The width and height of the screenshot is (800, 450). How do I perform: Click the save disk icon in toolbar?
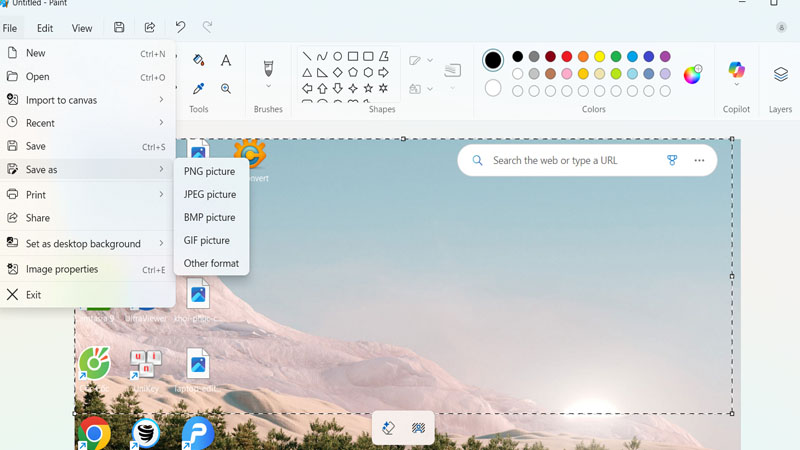(x=119, y=28)
